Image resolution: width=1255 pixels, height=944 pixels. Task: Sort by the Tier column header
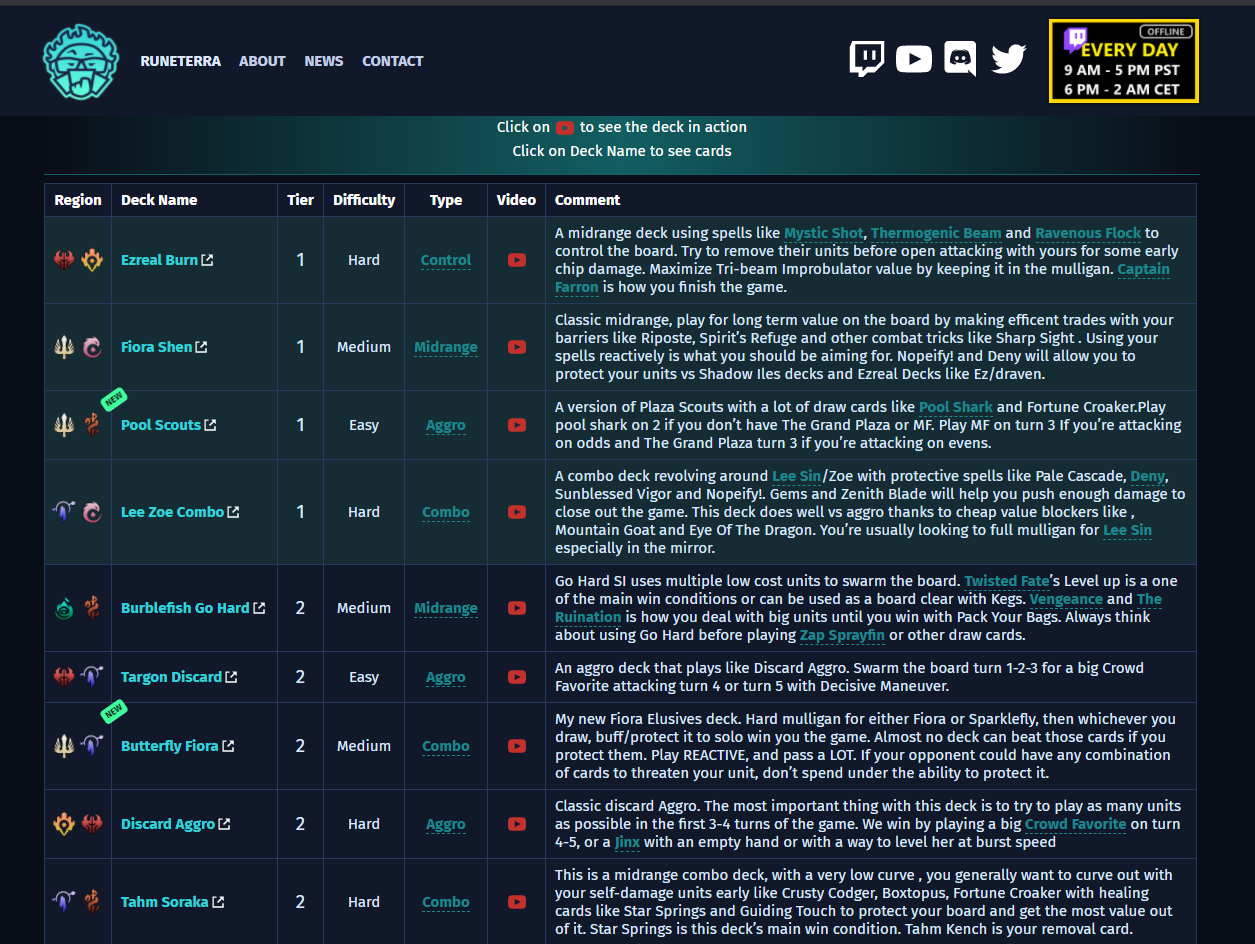[x=300, y=200]
